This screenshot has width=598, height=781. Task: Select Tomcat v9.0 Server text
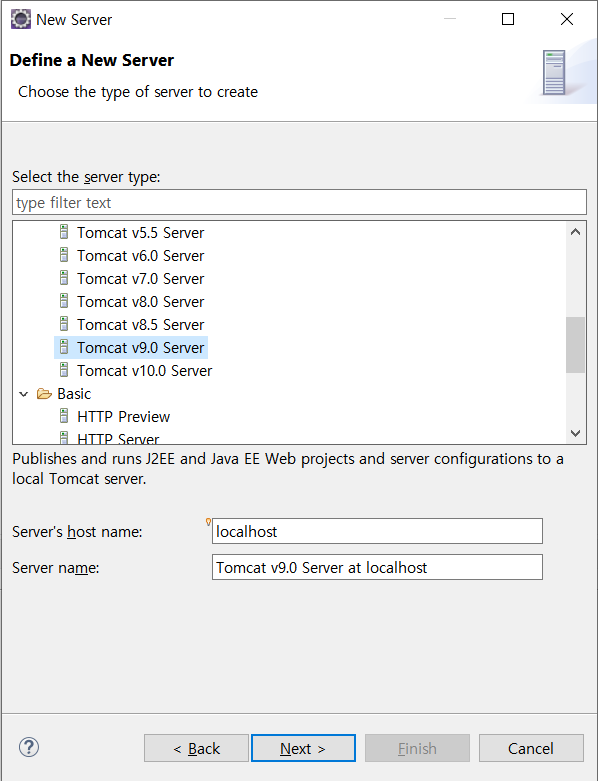[140, 347]
